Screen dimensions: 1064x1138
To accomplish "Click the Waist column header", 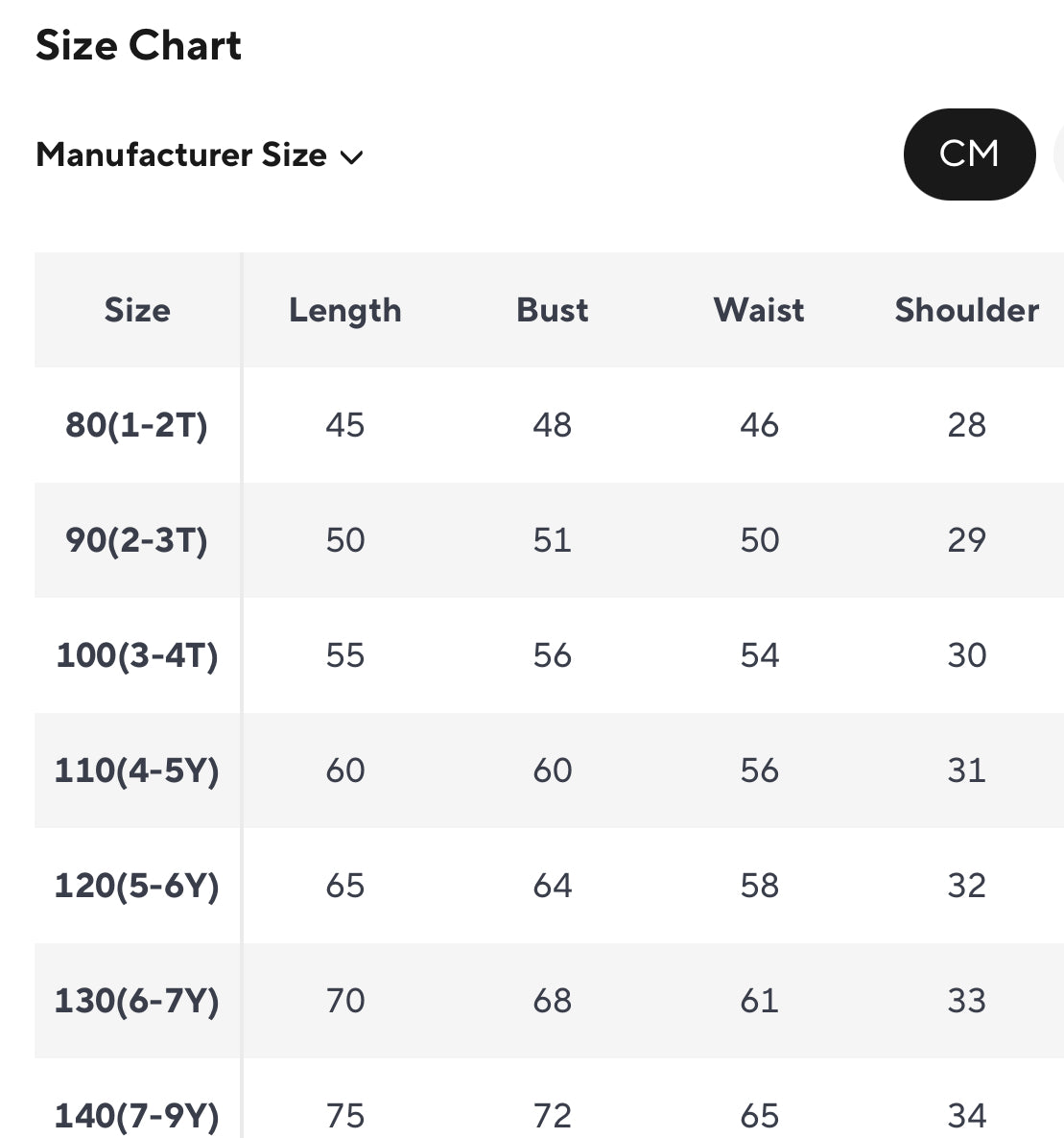I will pos(759,310).
